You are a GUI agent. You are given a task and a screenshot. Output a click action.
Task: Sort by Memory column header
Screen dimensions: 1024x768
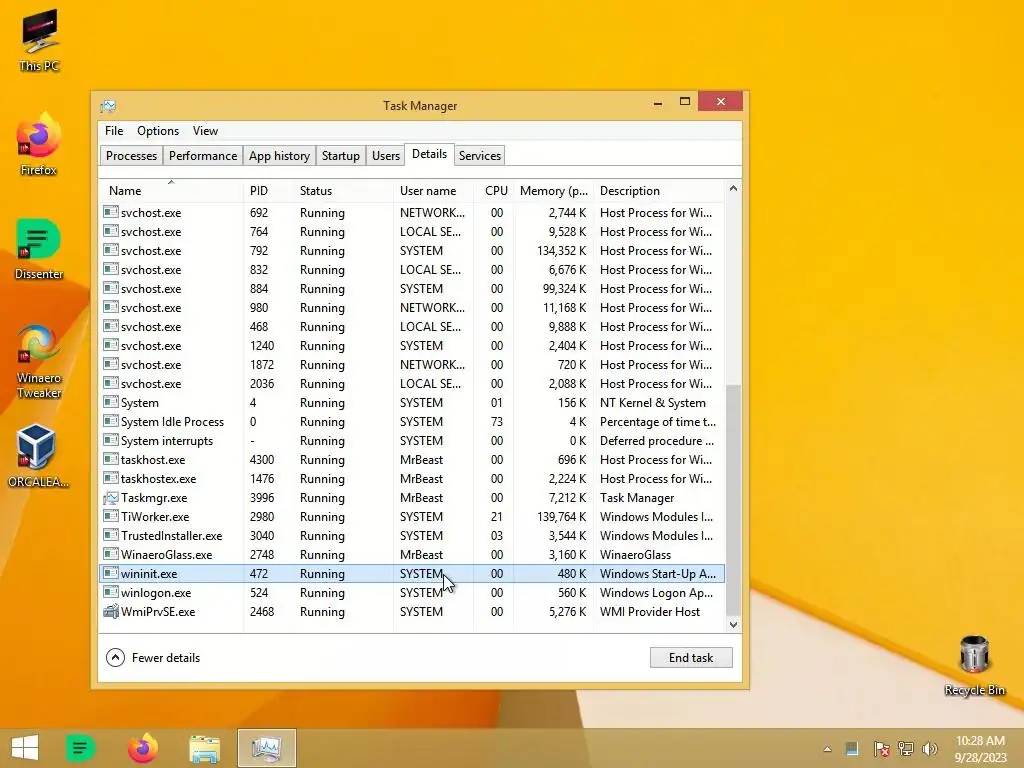(x=554, y=191)
